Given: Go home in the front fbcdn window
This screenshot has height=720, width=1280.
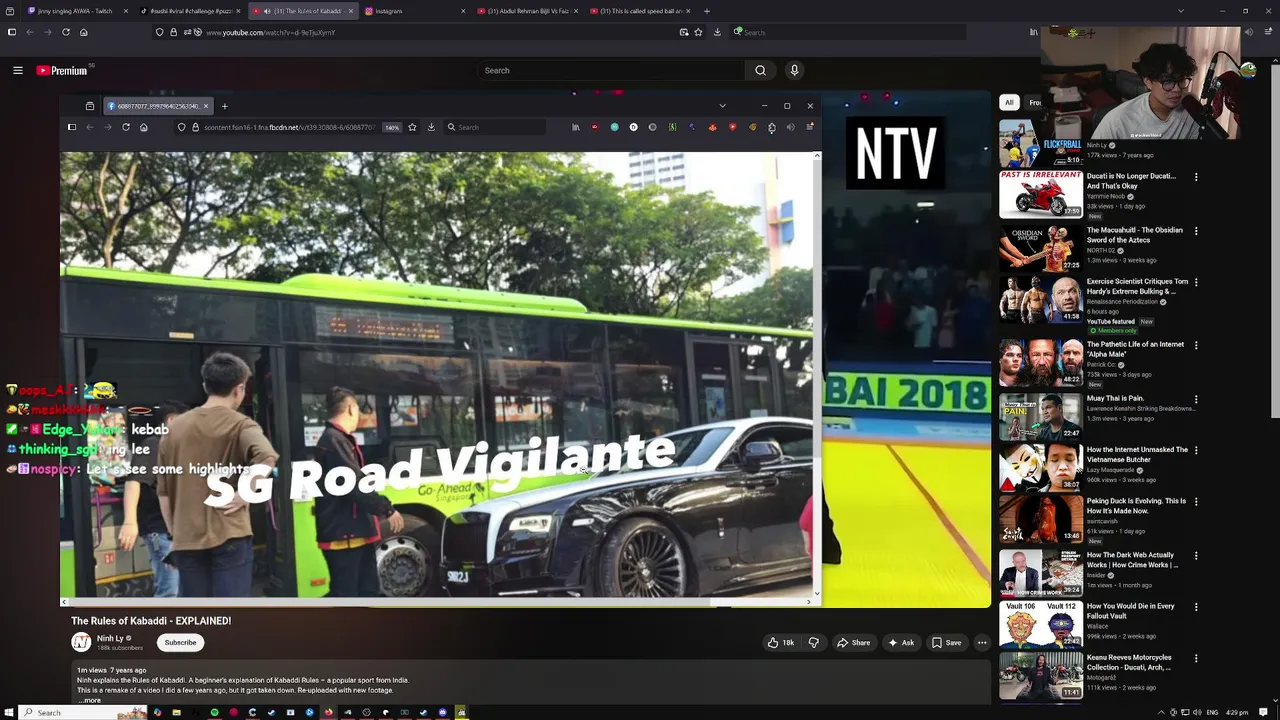Looking at the screenshot, I should (x=144, y=127).
